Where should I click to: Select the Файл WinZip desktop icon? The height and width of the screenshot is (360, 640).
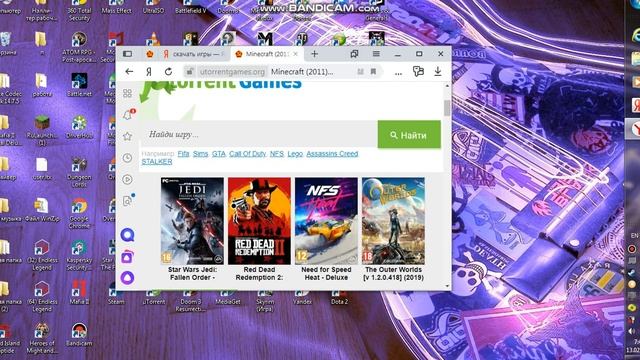(x=42, y=210)
